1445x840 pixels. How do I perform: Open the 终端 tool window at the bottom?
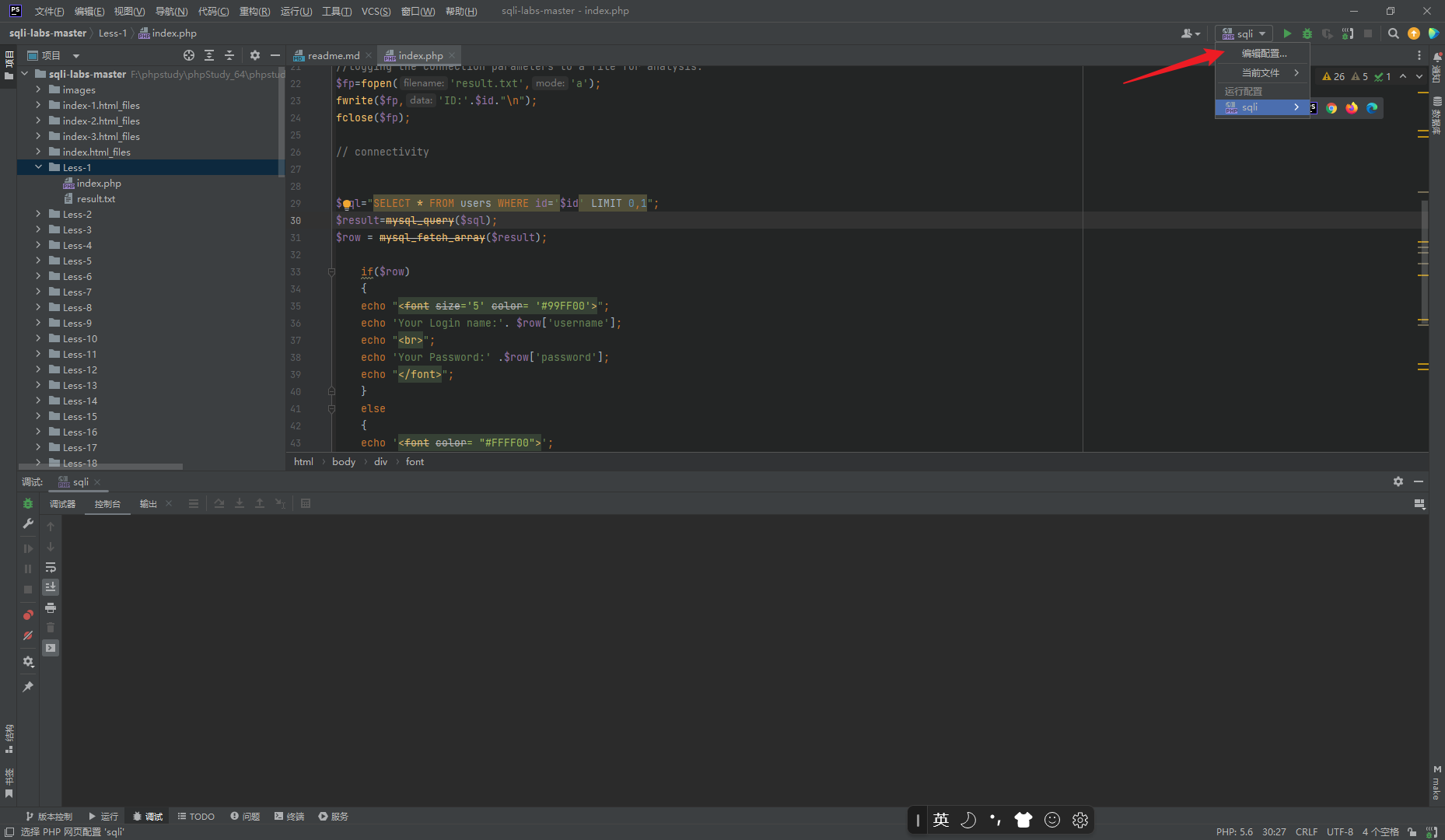[x=289, y=816]
